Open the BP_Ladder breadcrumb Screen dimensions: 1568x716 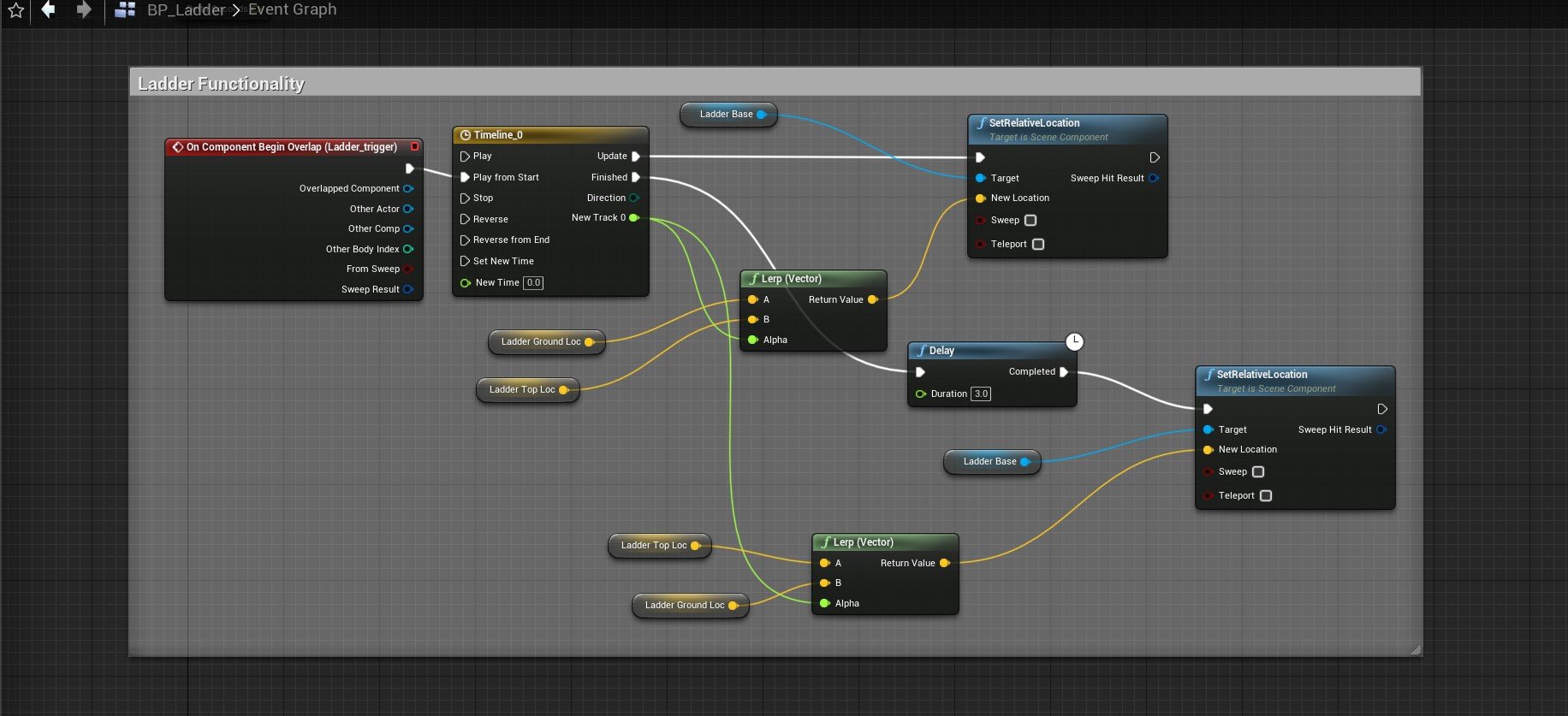coord(186,10)
